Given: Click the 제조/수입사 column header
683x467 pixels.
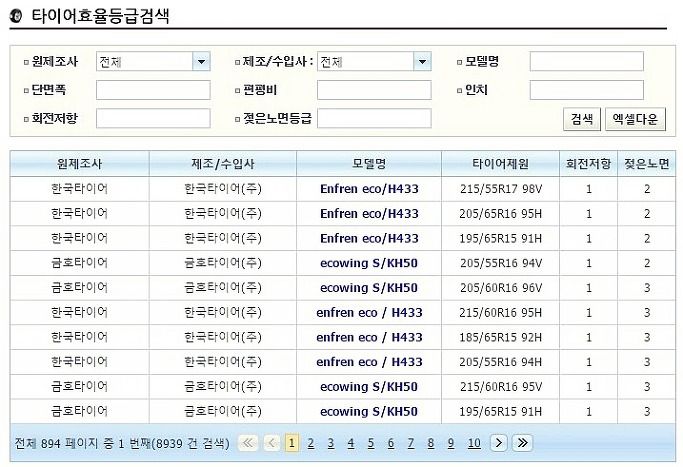Looking at the screenshot, I should (x=223, y=164).
